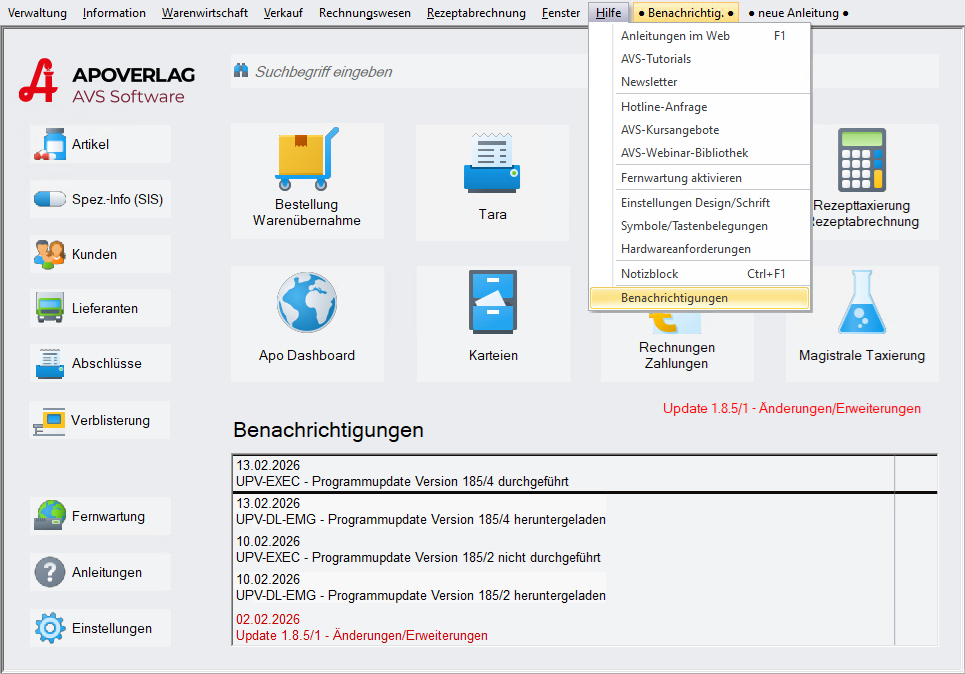
Task: Select Fernwartung aktivieren menu entry
Action: pyautogui.click(x=681, y=178)
